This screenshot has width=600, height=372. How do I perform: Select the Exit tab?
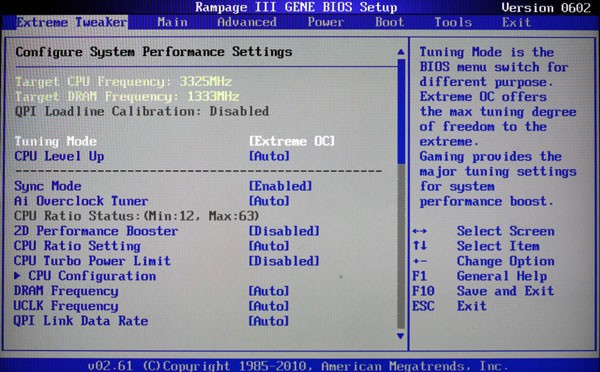point(517,22)
